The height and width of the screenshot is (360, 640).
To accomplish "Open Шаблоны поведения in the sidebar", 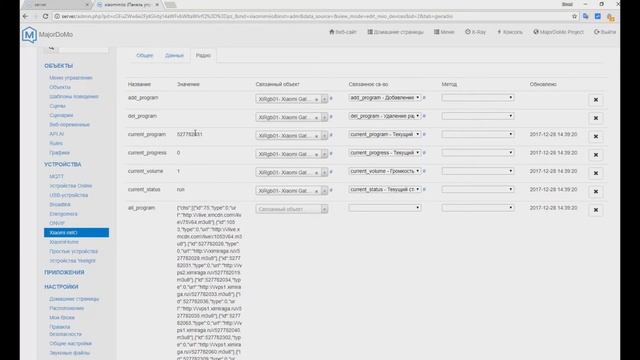I will [x=74, y=97].
